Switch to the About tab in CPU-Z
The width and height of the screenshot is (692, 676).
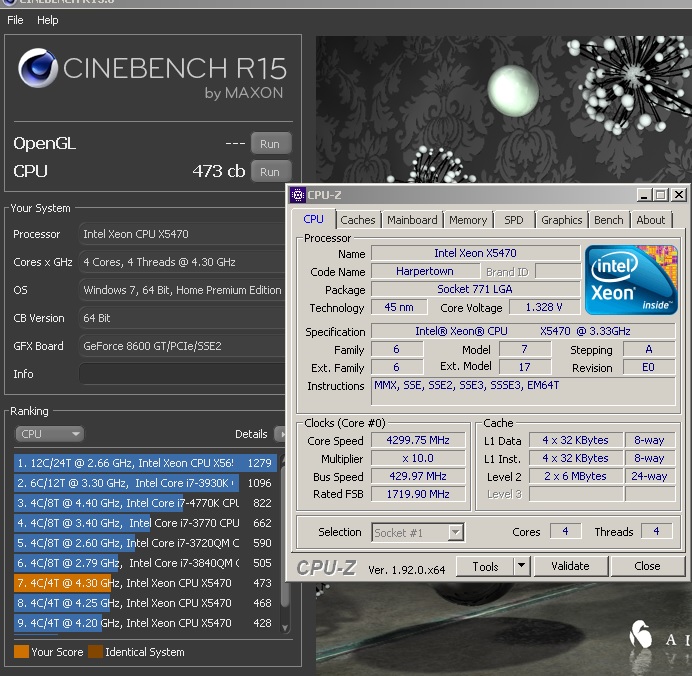pyautogui.click(x=651, y=220)
